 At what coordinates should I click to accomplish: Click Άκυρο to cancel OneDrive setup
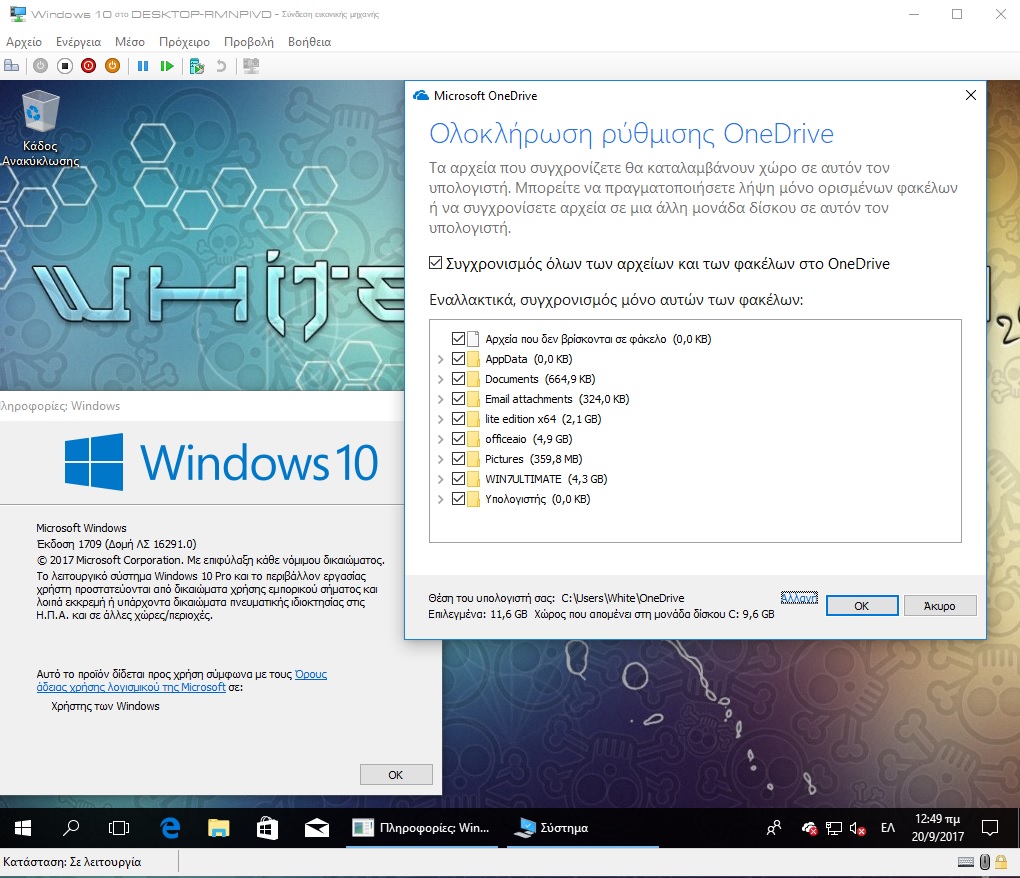(939, 605)
